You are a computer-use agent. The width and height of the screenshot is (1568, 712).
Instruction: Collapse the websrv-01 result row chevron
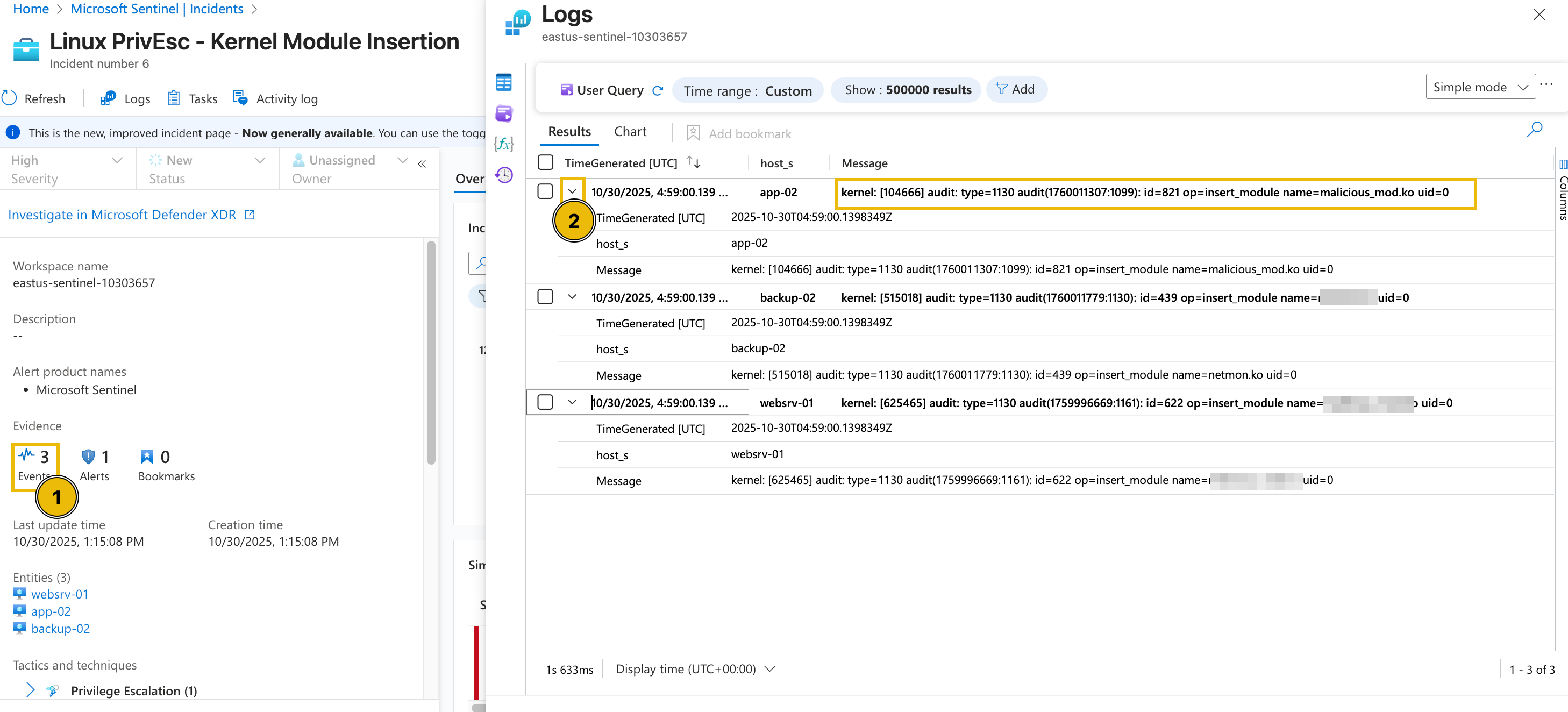click(x=572, y=402)
